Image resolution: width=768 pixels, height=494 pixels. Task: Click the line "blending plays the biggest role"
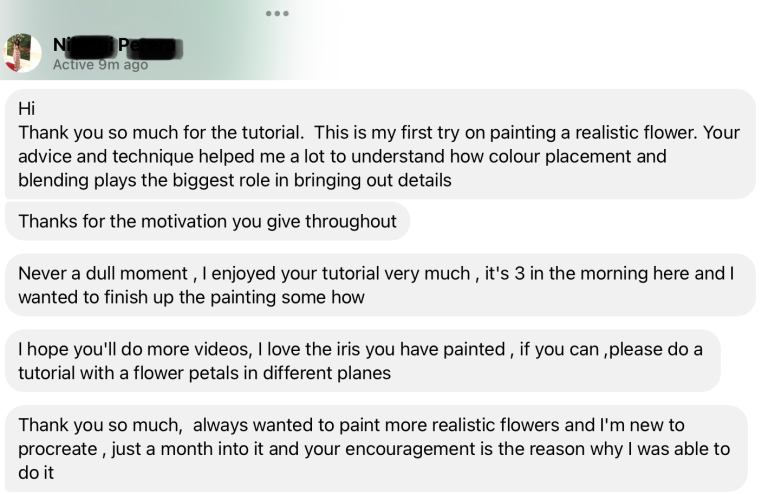(x=235, y=181)
